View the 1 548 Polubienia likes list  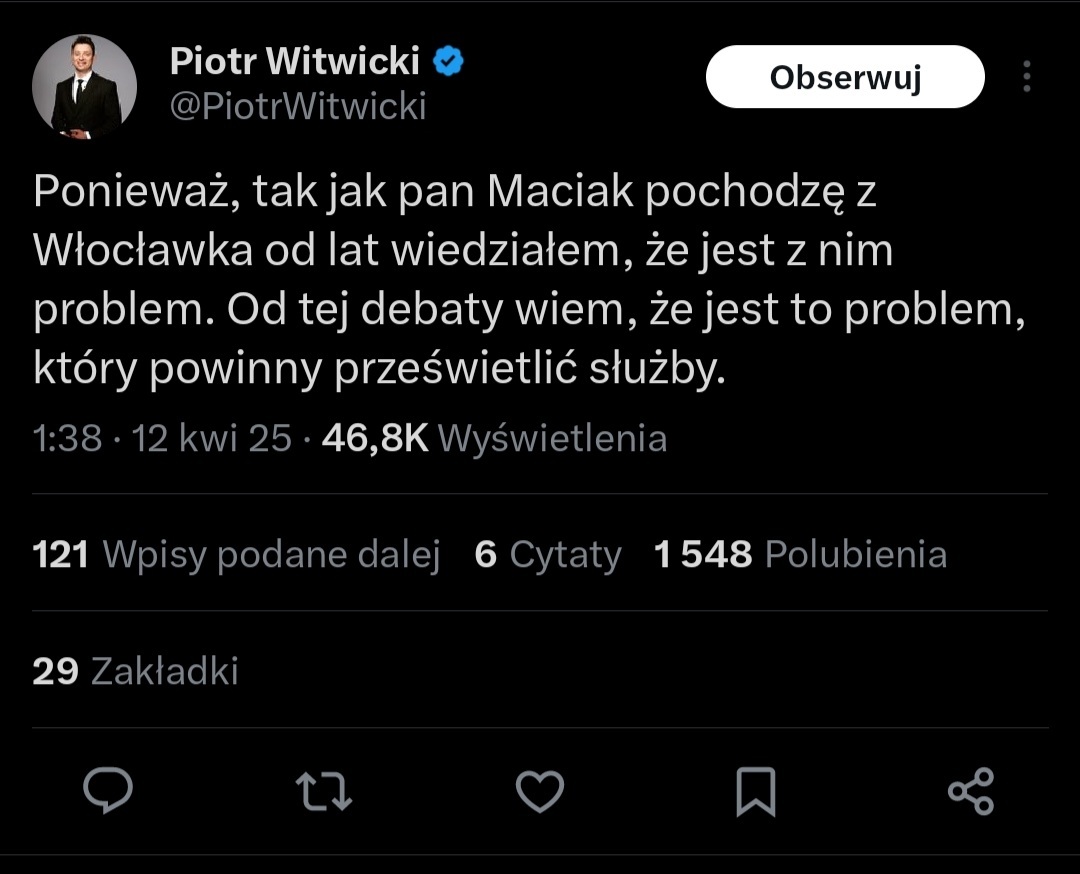point(800,554)
